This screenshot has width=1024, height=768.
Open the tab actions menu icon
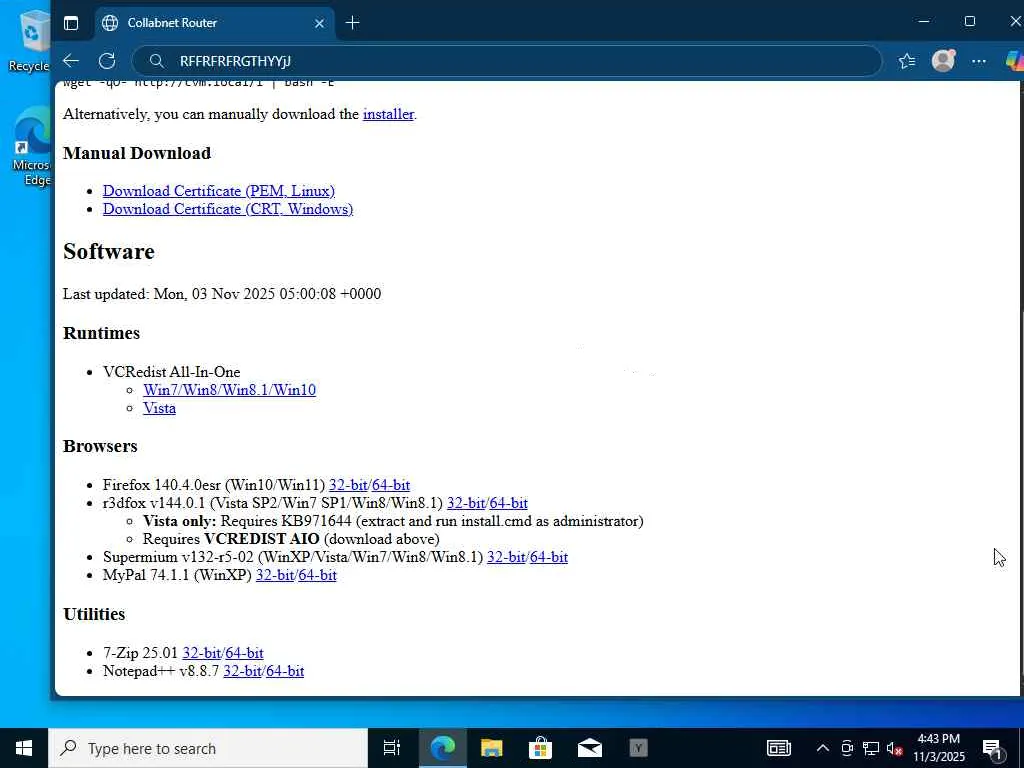71,23
